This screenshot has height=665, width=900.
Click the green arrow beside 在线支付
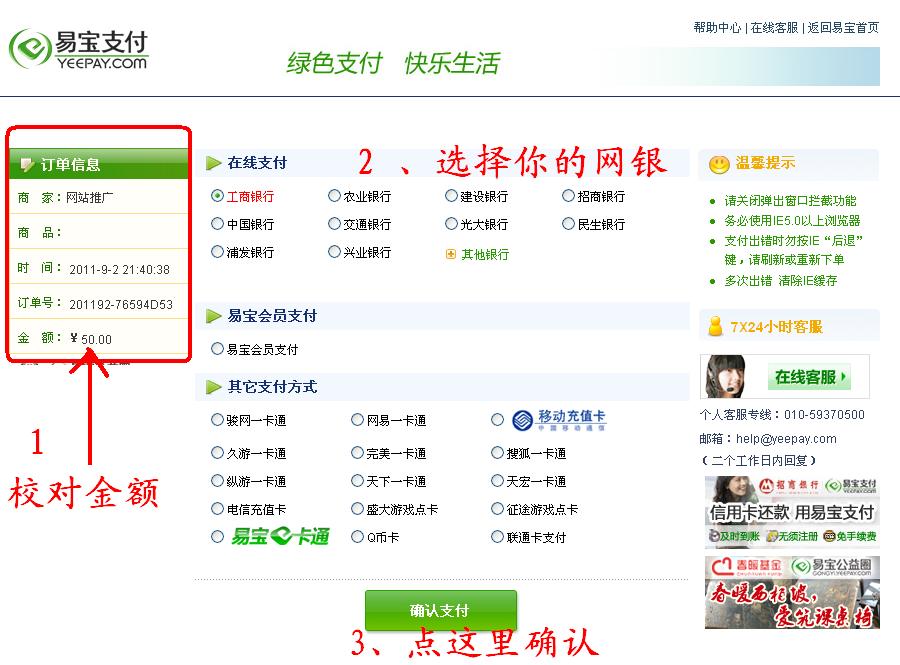coord(214,163)
